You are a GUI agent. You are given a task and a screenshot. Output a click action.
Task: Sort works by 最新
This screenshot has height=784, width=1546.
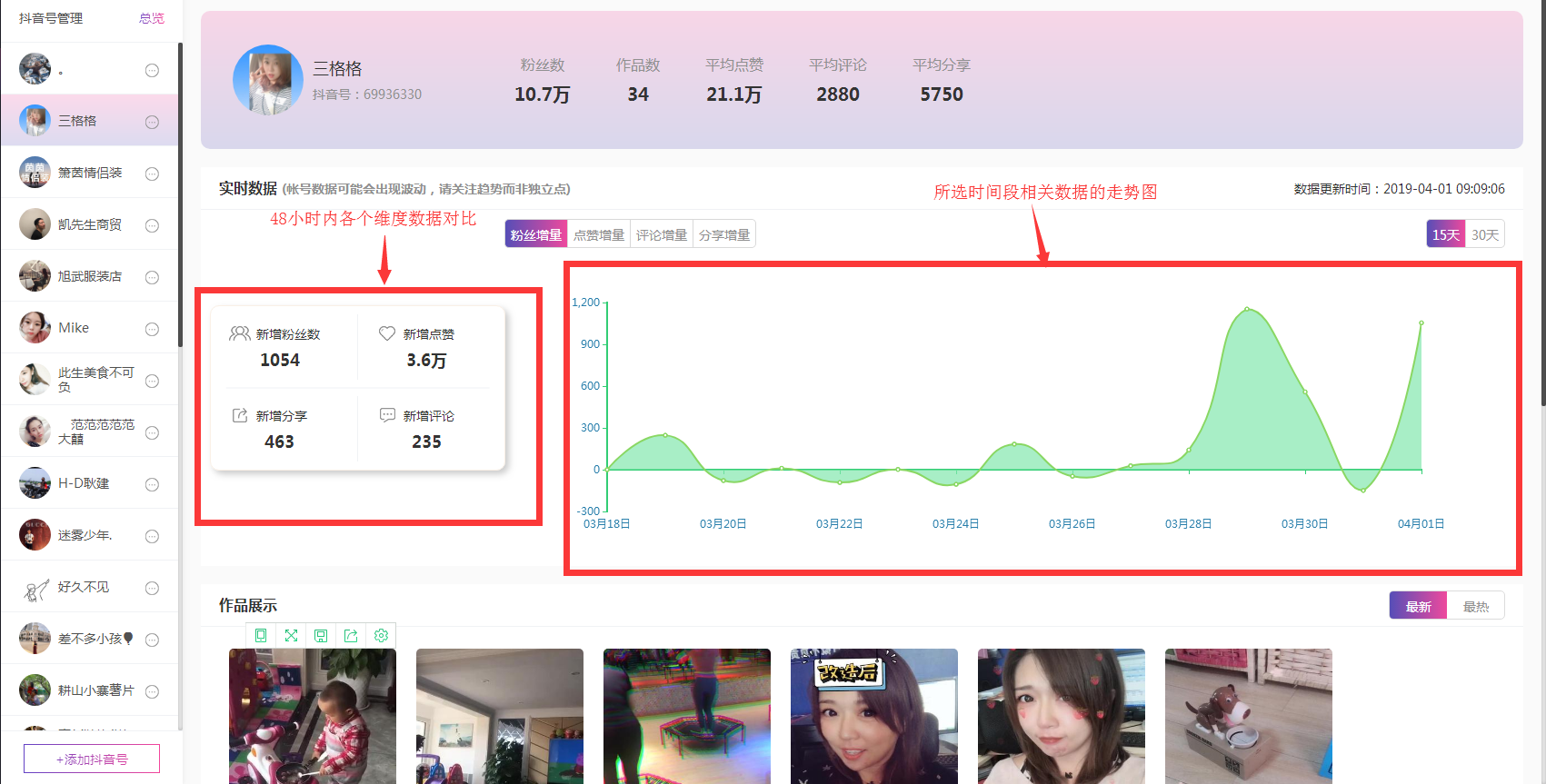coord(1419,606)
